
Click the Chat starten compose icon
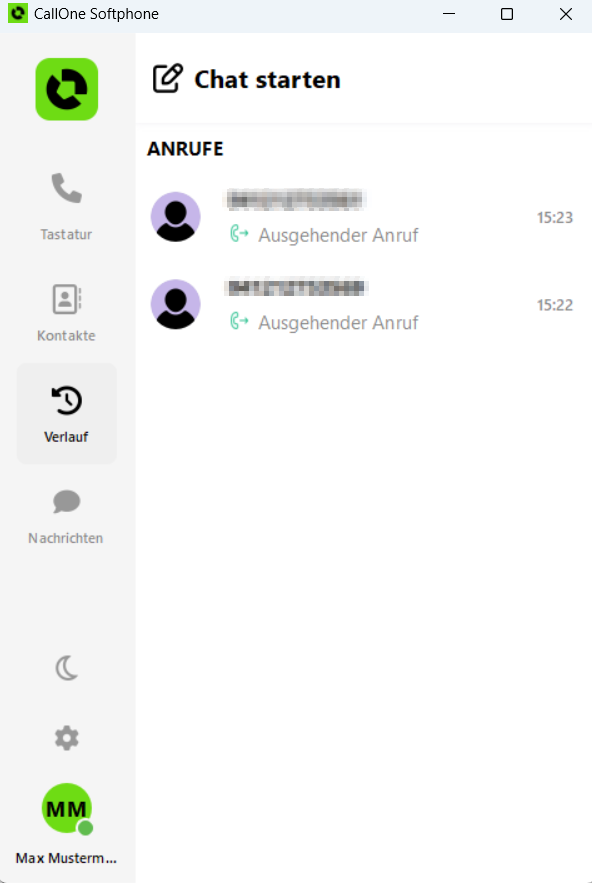(168, 78)
